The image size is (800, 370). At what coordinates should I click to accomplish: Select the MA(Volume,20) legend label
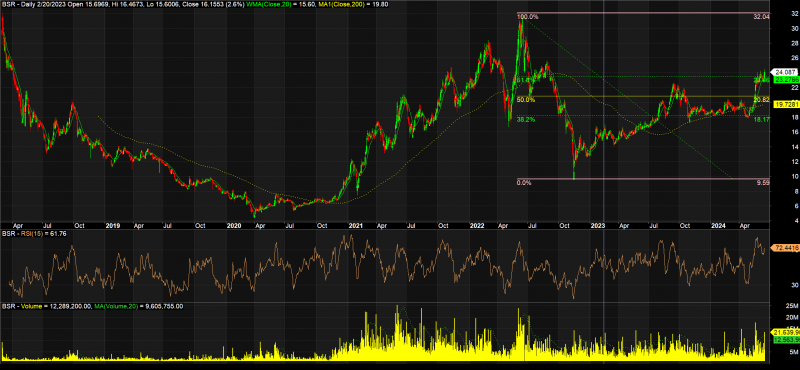click(117, 306)
